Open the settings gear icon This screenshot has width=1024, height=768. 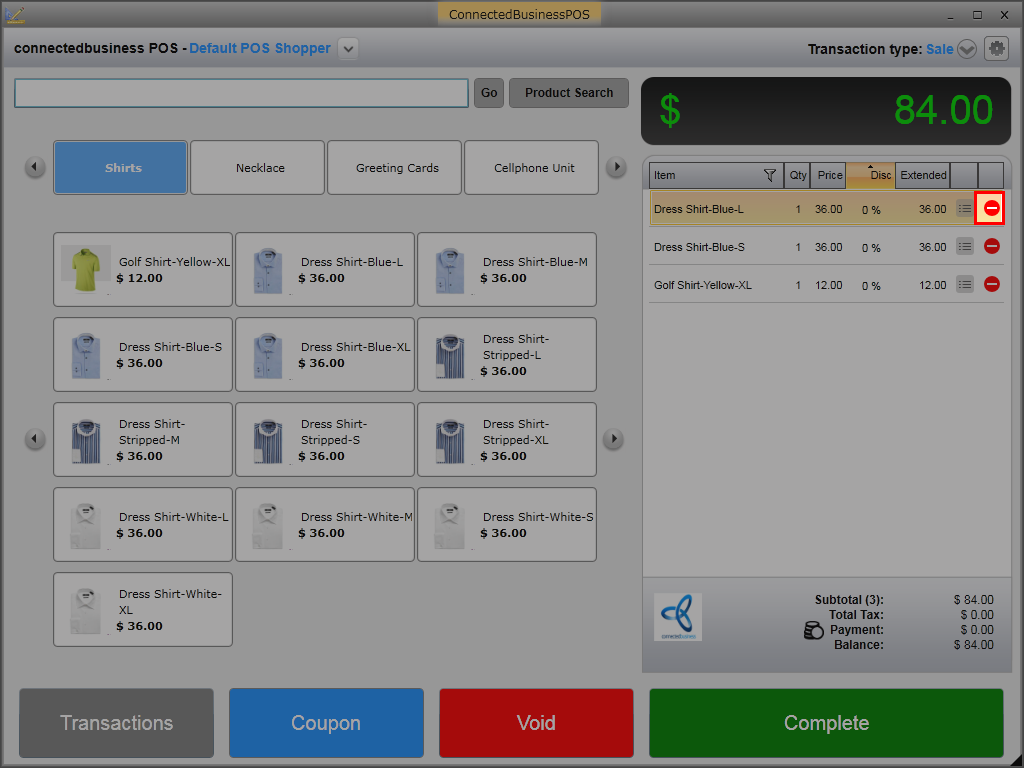pos(996,48)
